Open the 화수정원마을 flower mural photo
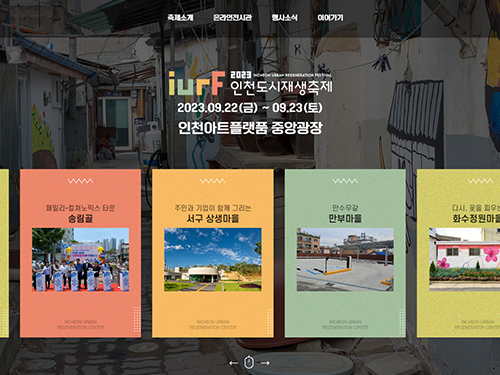This screenshot has height=375, width=500. [465, 260]
